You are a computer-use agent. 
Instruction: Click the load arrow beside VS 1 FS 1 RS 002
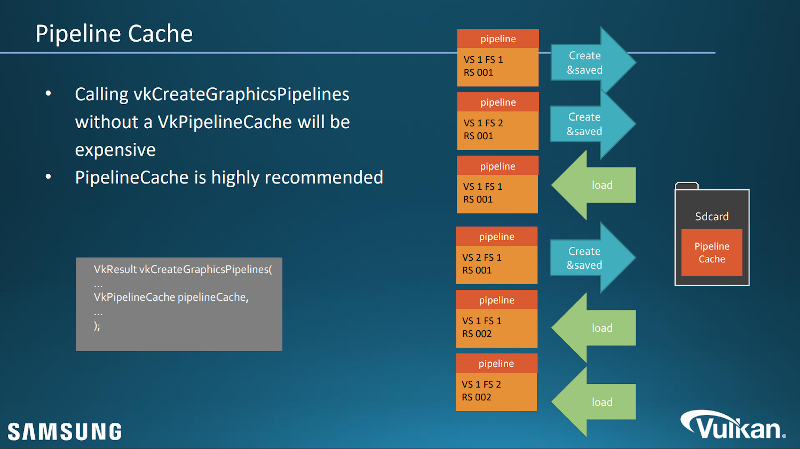pos(596,328)
